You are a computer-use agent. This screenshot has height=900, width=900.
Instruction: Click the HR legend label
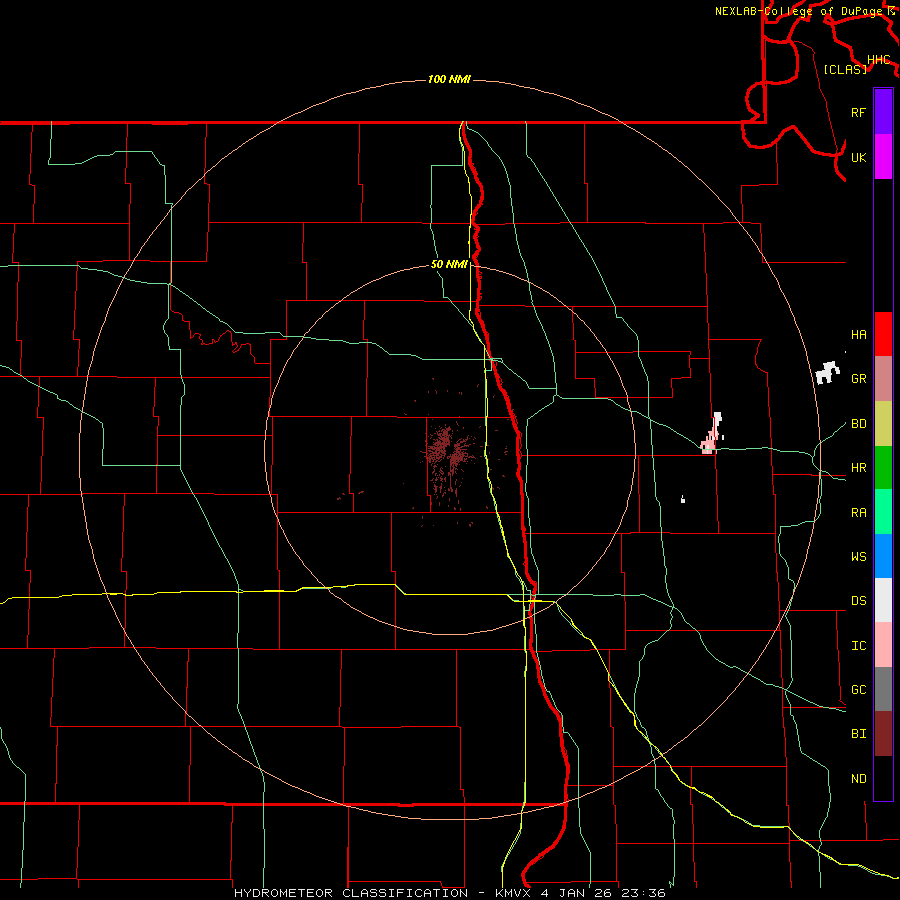tap(858, 468)
